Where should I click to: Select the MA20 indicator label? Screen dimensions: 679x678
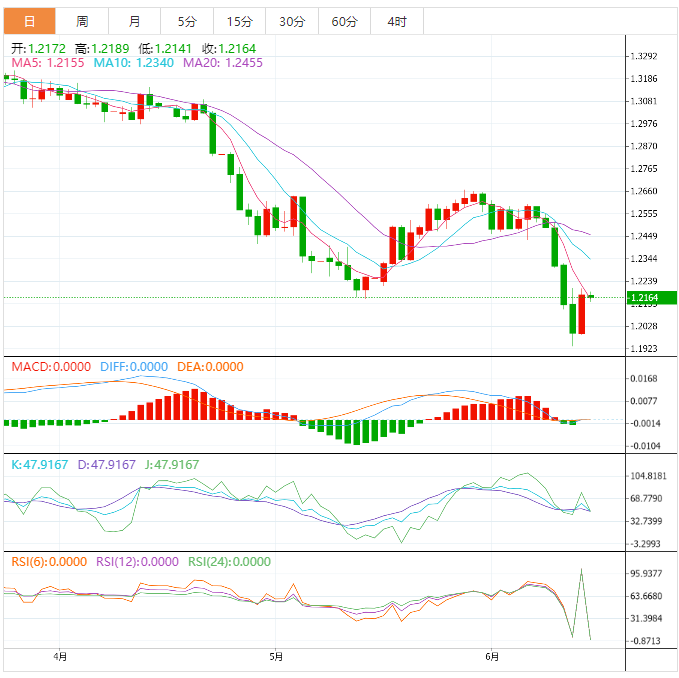coord(223,63)
